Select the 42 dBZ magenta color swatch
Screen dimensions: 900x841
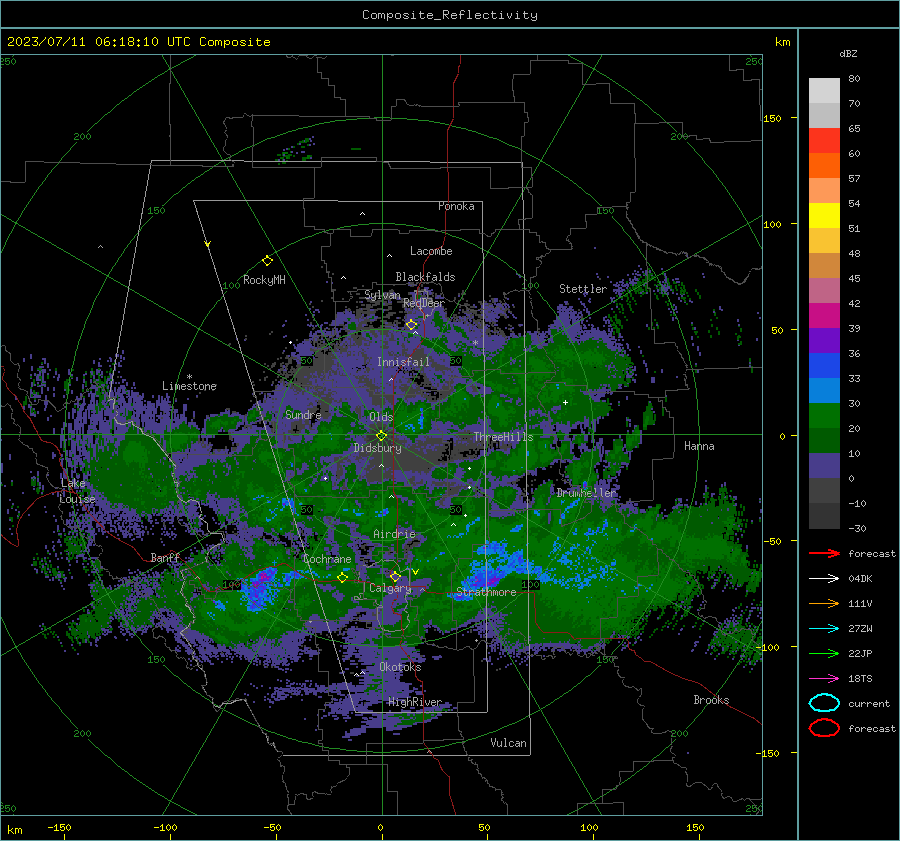[824, 315]
